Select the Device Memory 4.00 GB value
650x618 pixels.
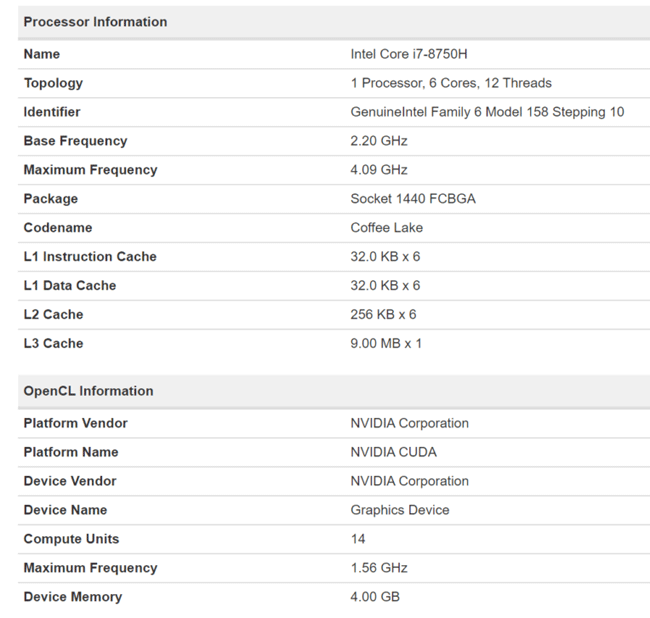coord(375,597)
